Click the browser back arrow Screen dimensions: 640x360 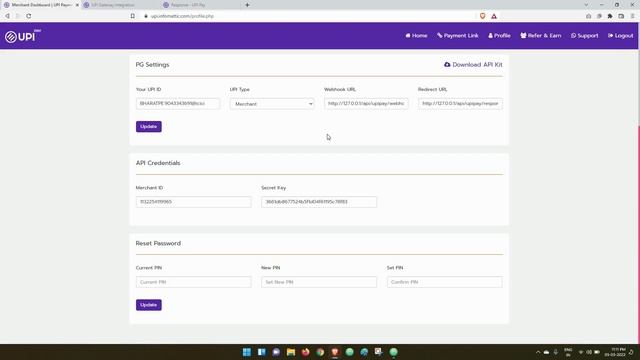click(x=7, y=16)
